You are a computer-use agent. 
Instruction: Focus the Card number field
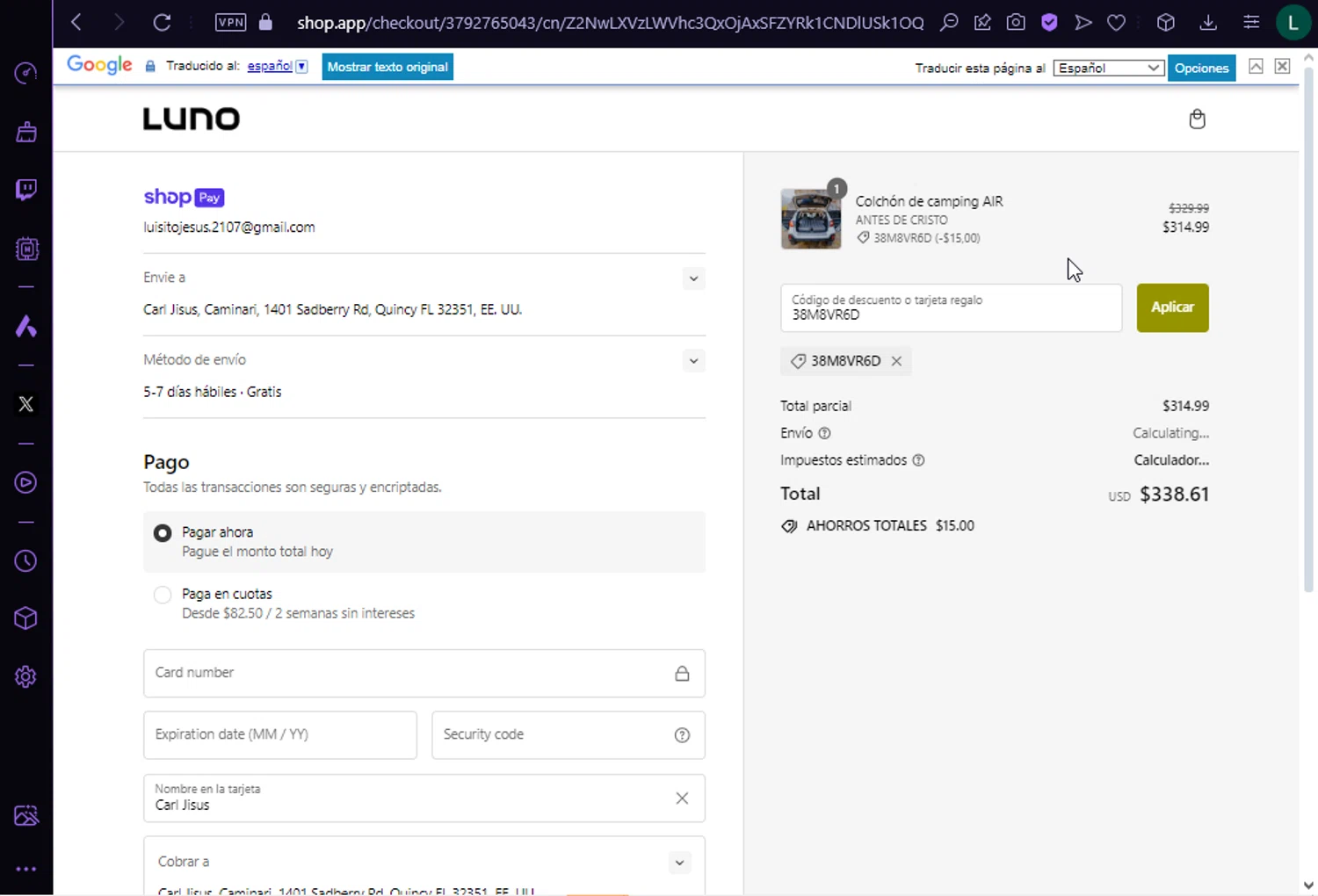point(424,674)
